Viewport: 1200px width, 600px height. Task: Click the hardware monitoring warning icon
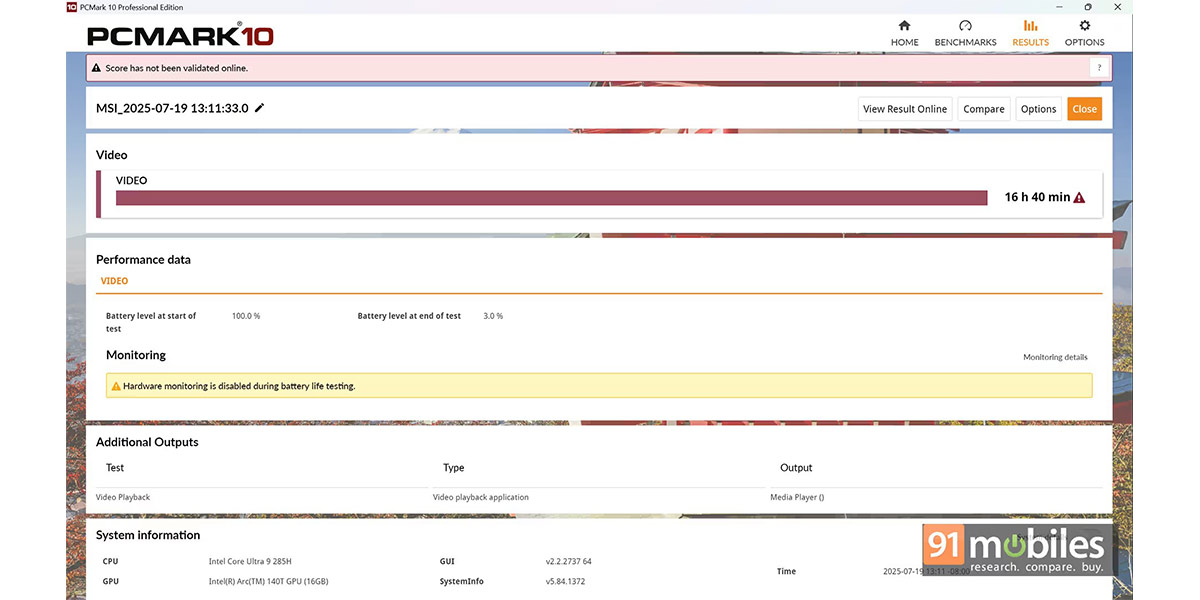point(116,386)
